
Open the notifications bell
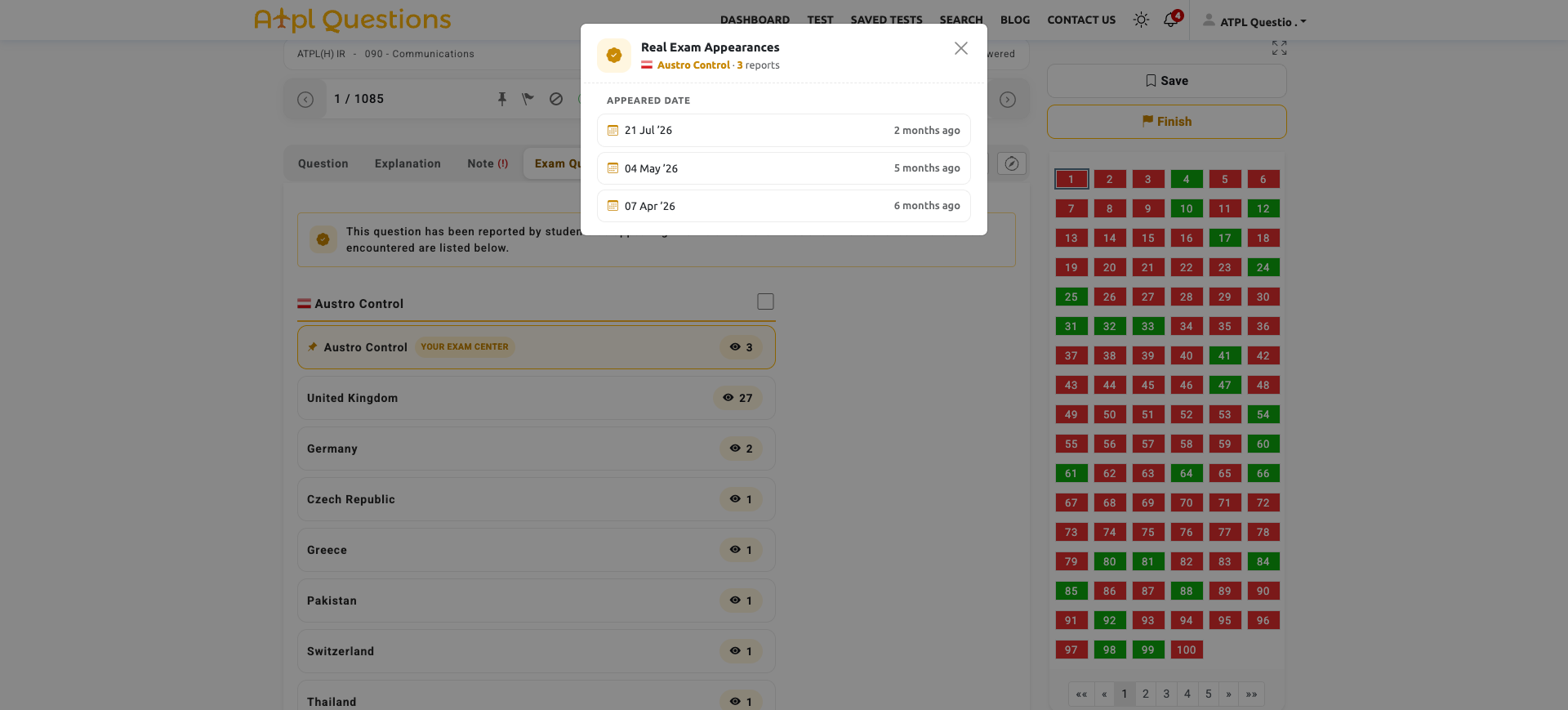pyautogui.click(x=1171, y=20)
